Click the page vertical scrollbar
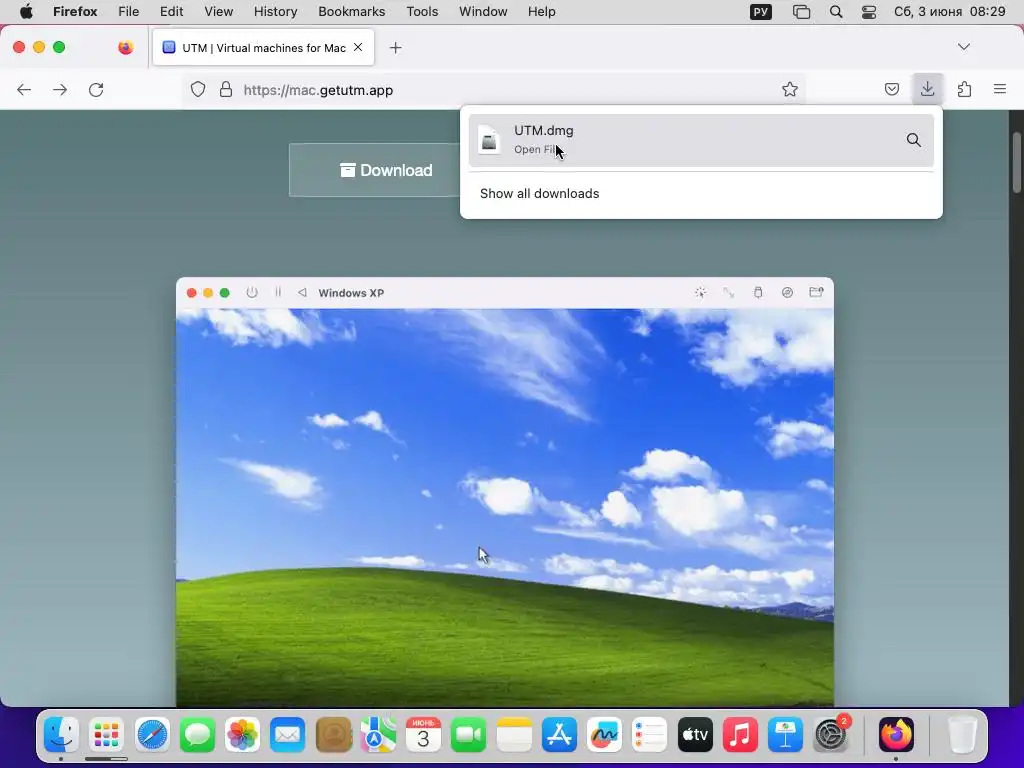The image size is (1024, 768). click(x=1017, y=163)
